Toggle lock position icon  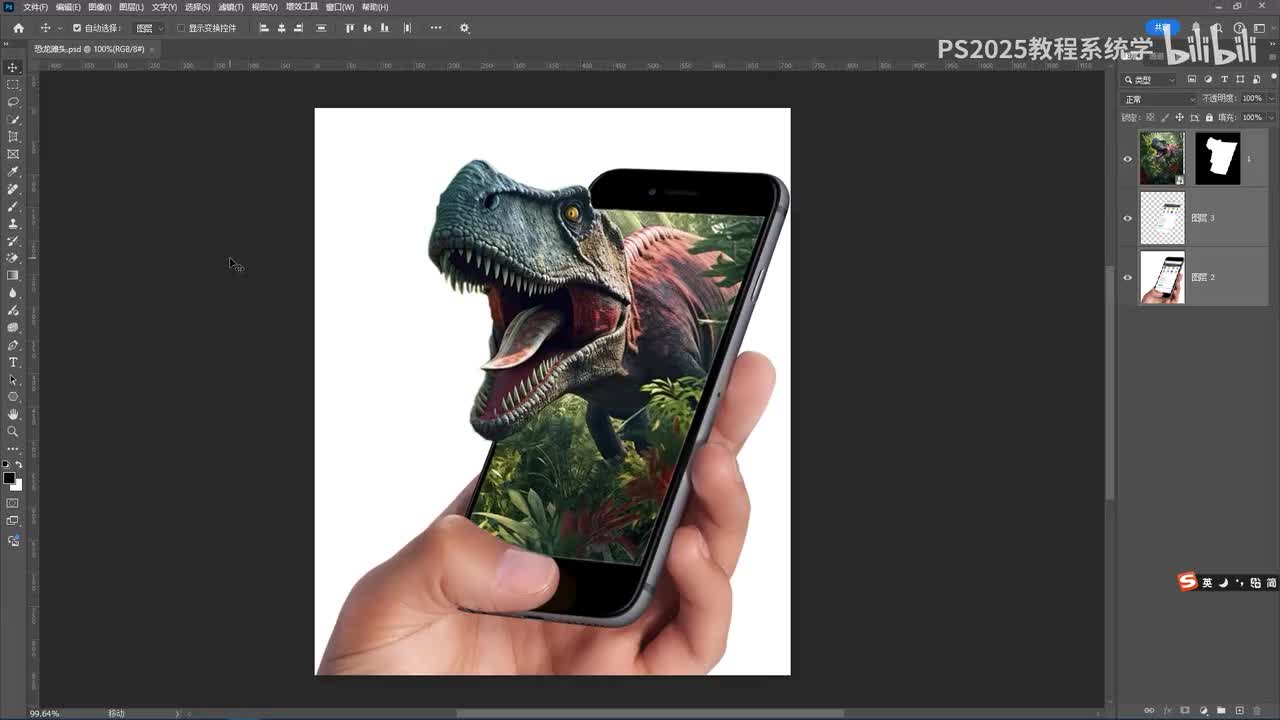click(1179, 117)
